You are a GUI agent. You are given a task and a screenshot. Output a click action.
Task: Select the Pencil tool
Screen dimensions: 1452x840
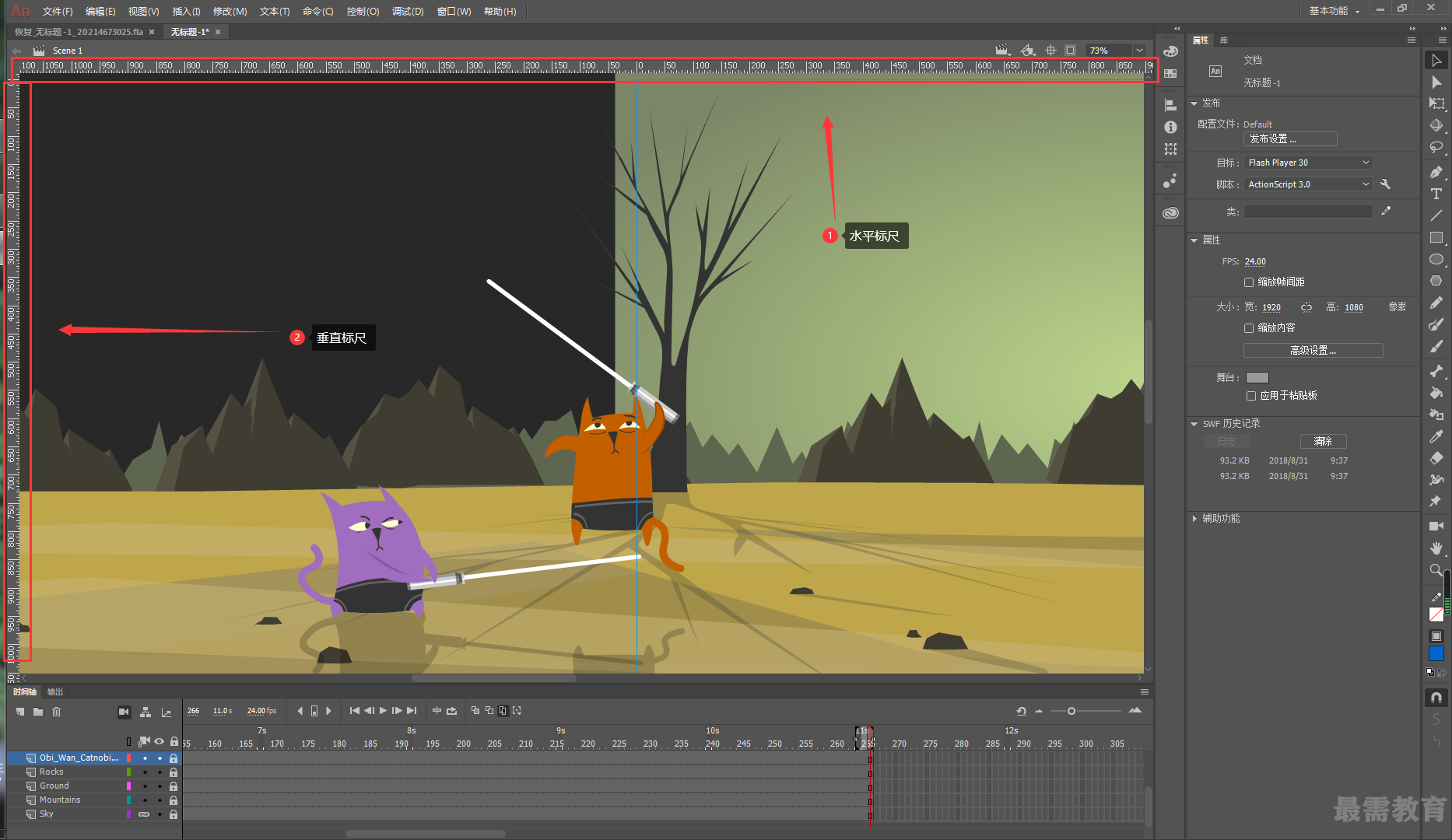[x=1436, y=303]
